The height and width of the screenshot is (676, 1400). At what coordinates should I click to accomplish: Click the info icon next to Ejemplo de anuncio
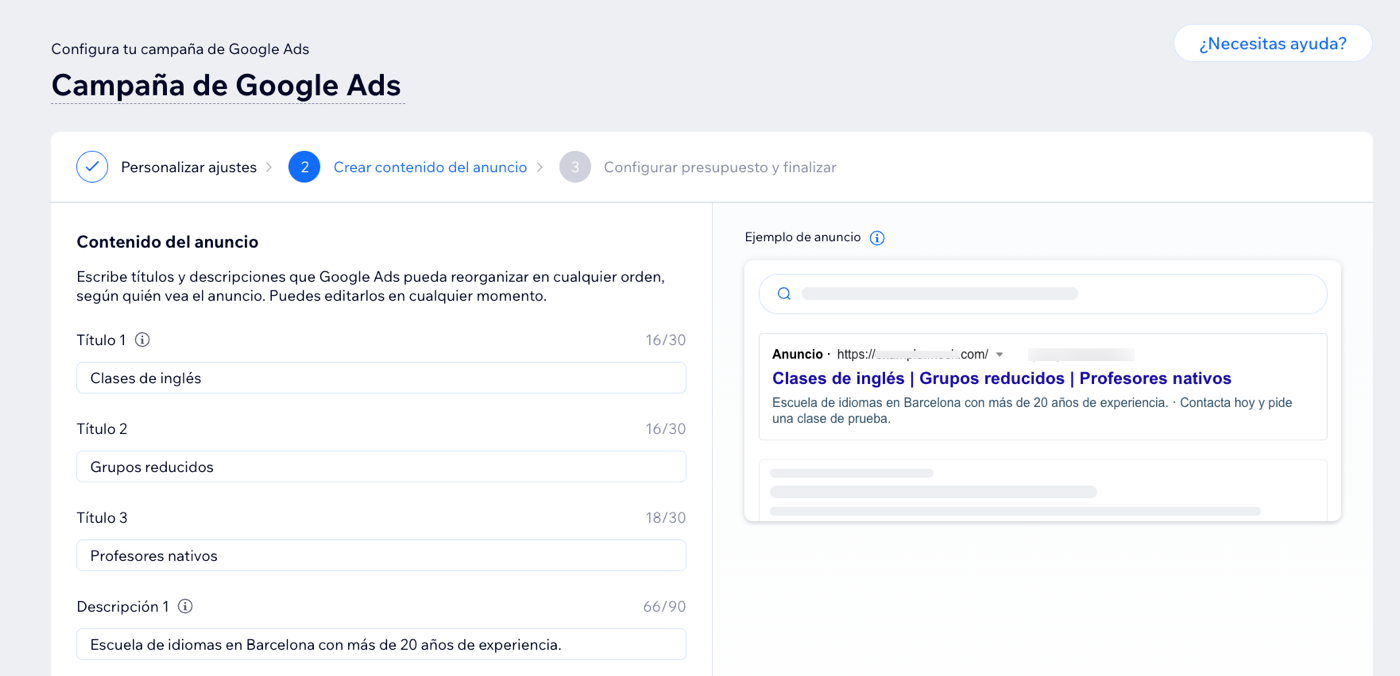(877, 238)
